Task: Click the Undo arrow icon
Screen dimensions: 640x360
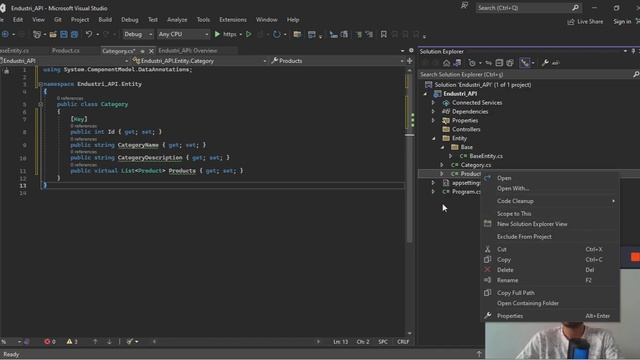Action: click(x=88, y=34)
